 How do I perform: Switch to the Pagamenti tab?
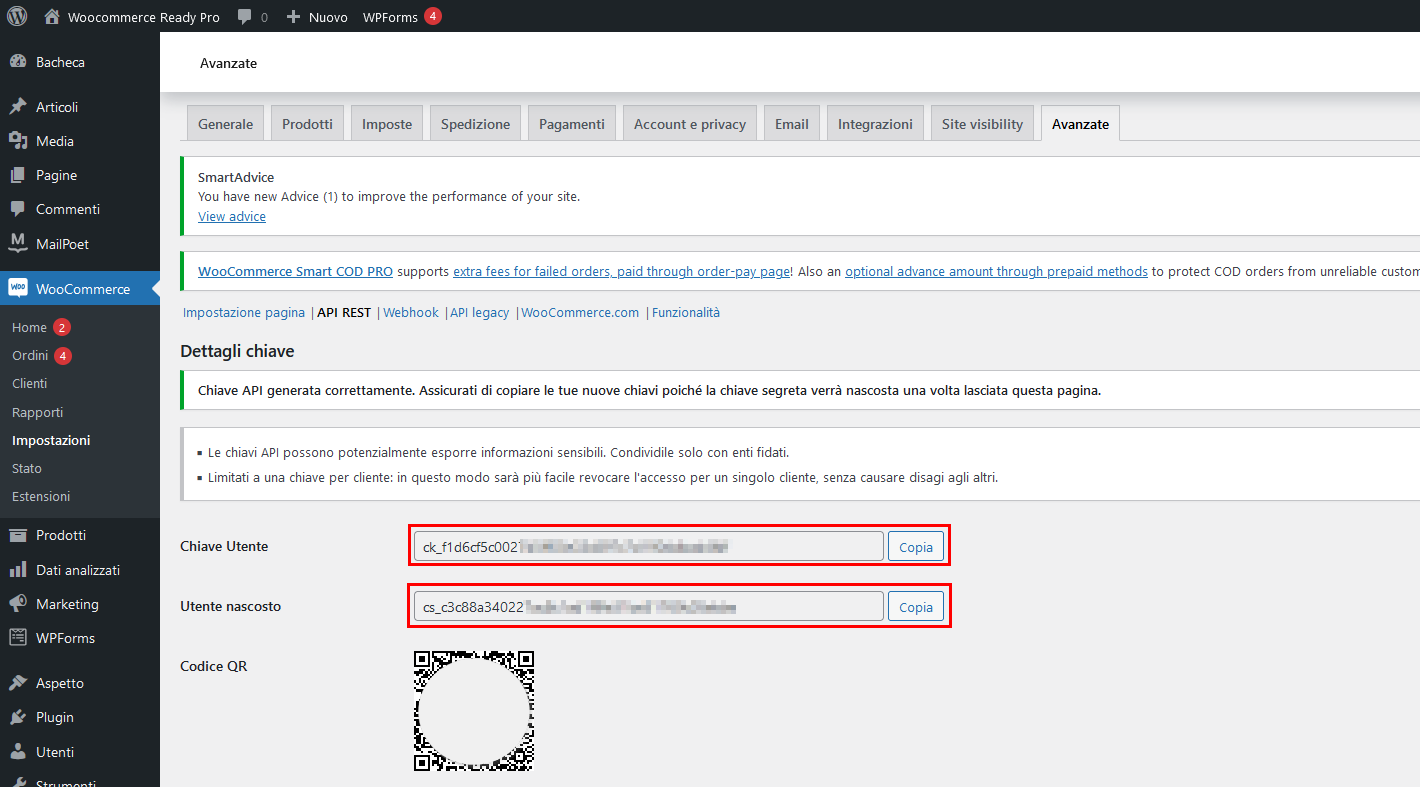click(x=572, y=124)
